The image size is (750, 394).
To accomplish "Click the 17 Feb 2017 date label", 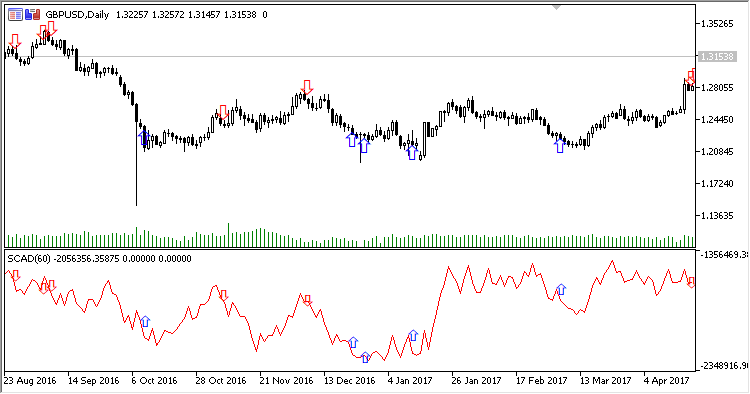I will point(541,381).
